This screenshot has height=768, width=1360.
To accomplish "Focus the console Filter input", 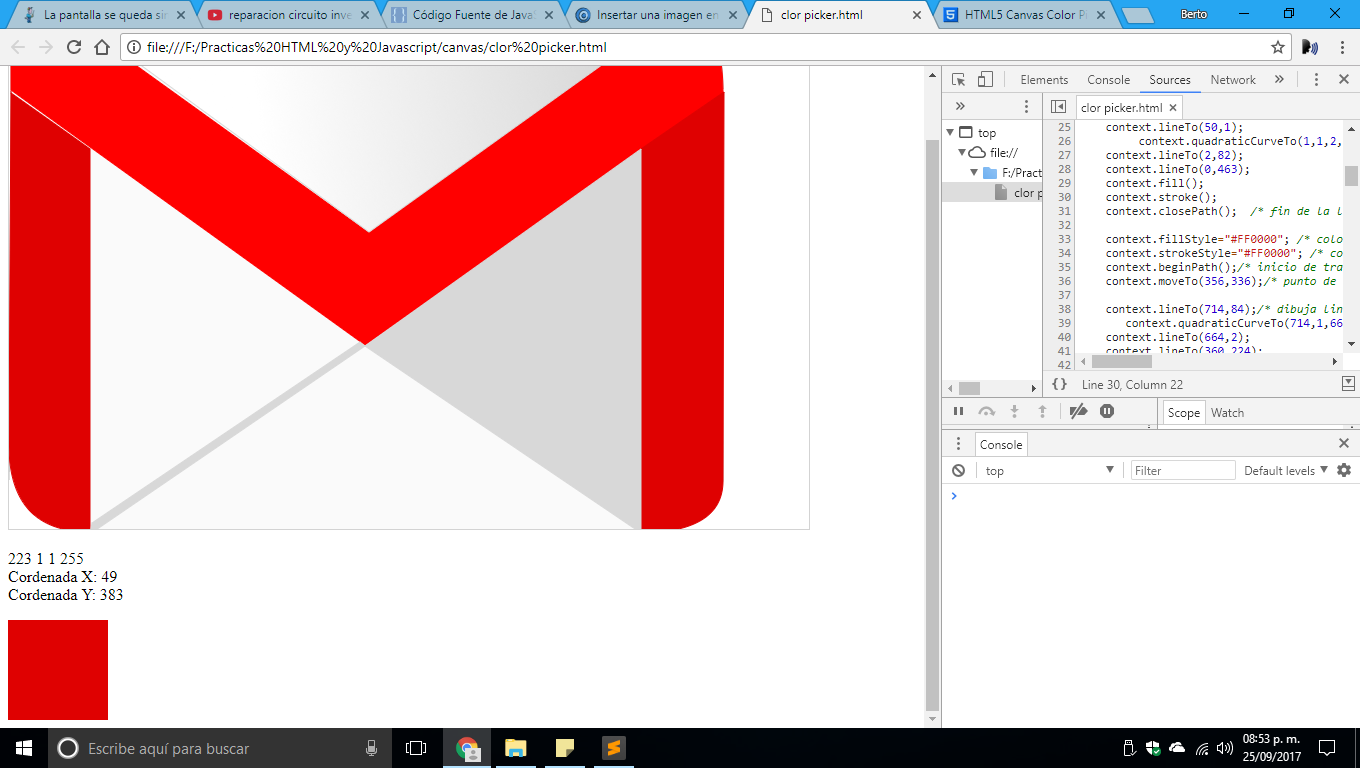I will (x=1183, y=470).
